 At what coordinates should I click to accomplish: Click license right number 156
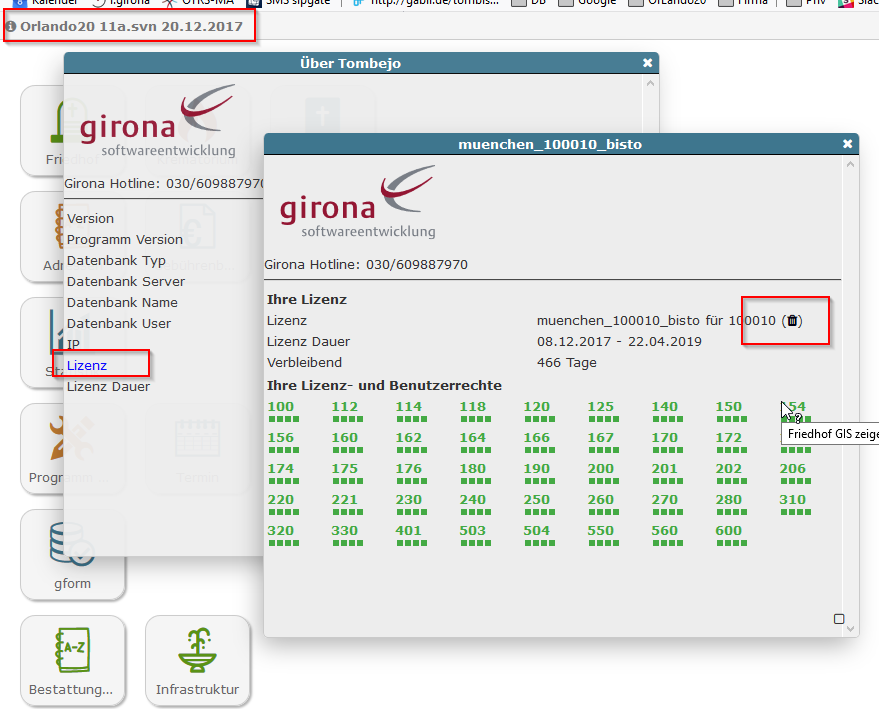pos(281,438)
